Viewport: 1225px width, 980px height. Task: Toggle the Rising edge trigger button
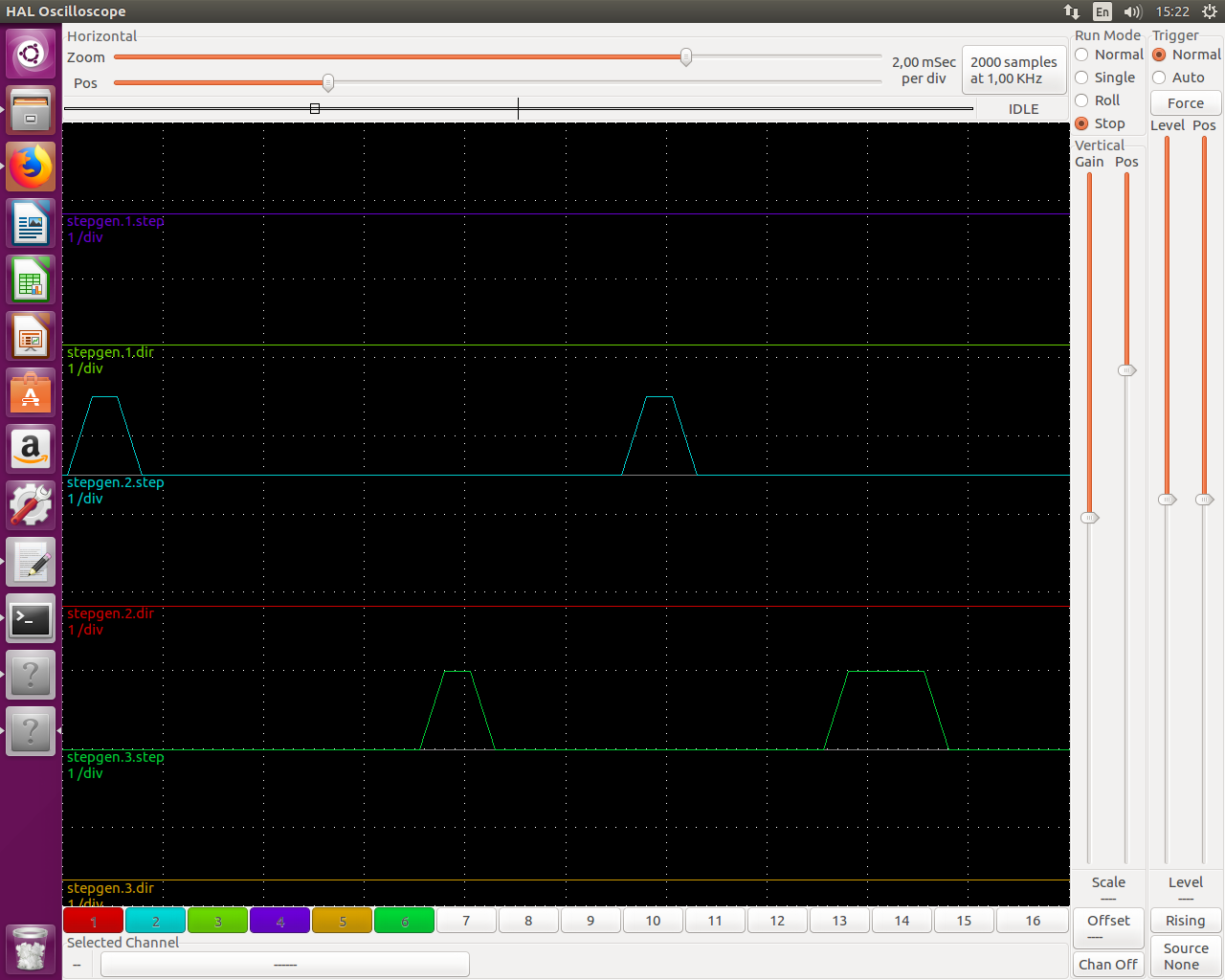[x=1186, y=921]
